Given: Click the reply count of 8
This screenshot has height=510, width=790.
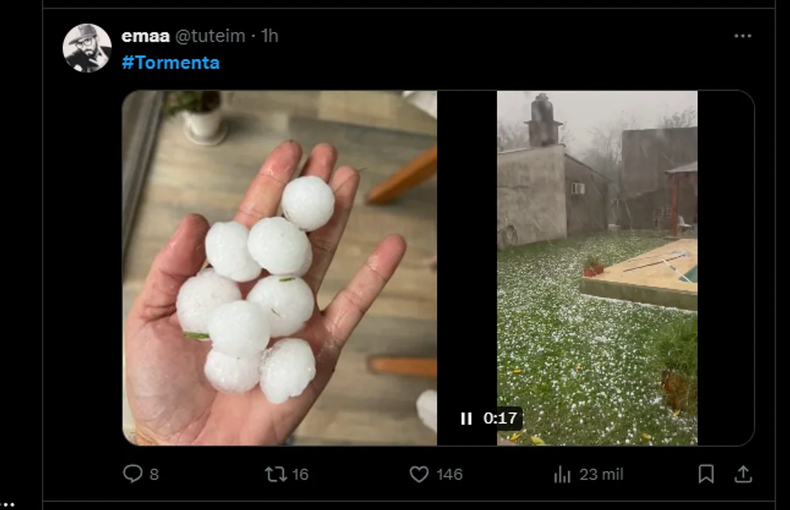Looking at the screenshot, I should click(154, 474).
